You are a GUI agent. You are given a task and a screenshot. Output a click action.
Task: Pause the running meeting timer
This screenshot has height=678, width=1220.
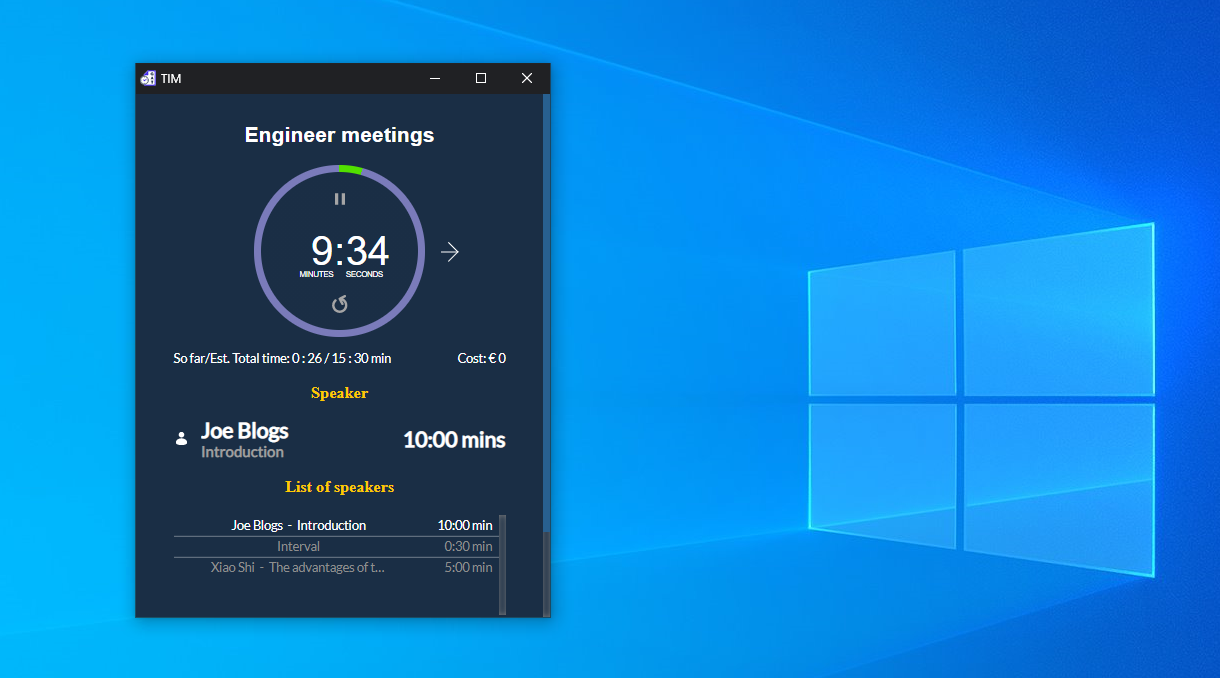point(339,198)
